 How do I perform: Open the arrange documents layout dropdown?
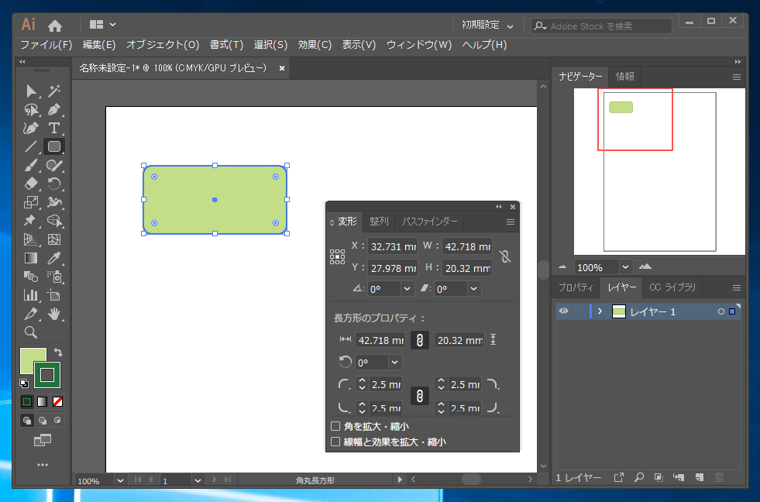(x=103, y=24)
